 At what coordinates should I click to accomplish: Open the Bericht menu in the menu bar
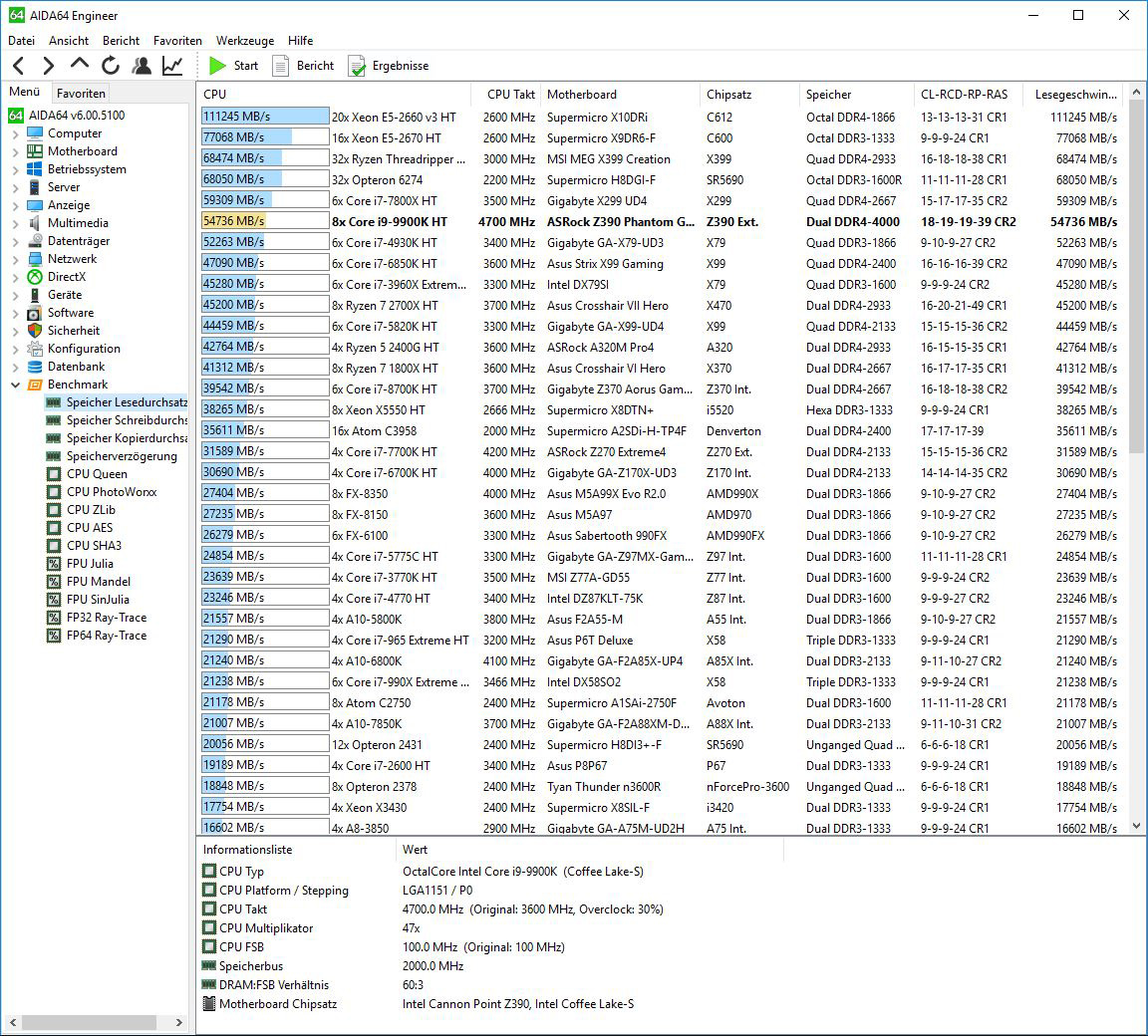(x=121, y=41)
